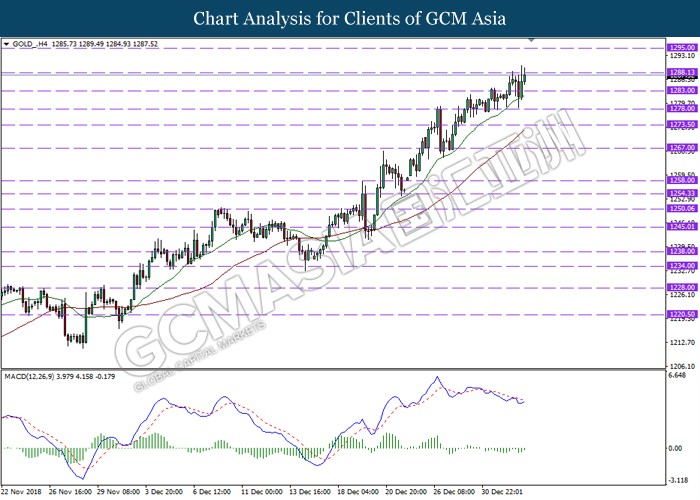Click the 1293.10 price axis value
This screenshot has width=700, height=500.
[683, 56]
